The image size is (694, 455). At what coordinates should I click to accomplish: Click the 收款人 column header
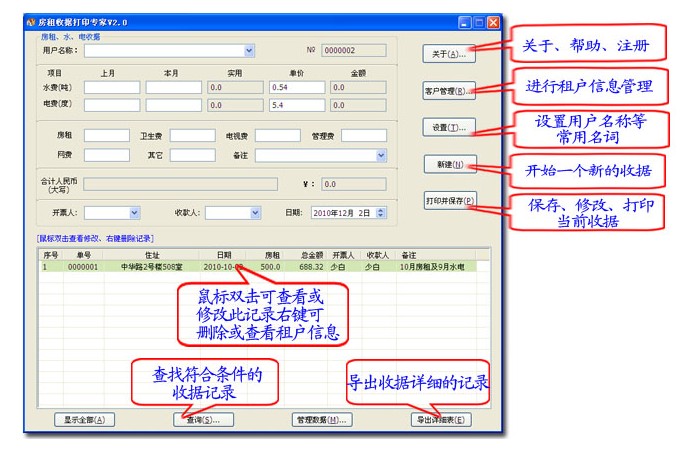tap(378, 255)
